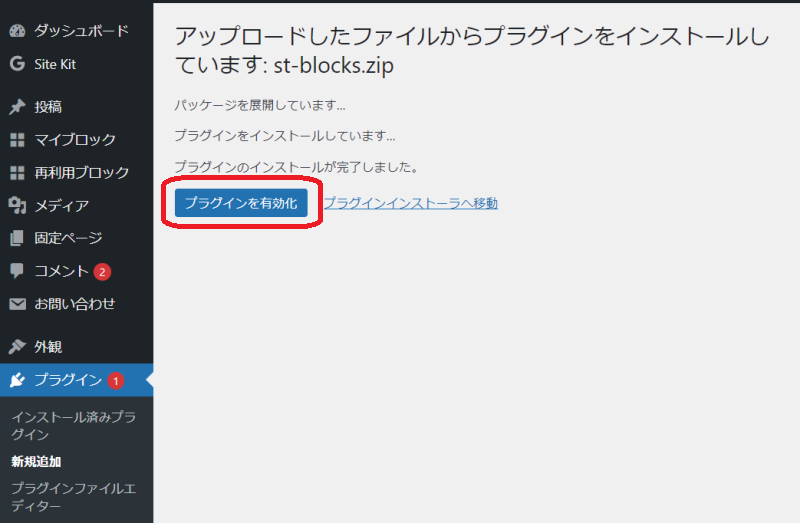Follow the プラグインインストーラへ移動 link
The height and width of the screenshot is (523, 800).
[410, 203]
